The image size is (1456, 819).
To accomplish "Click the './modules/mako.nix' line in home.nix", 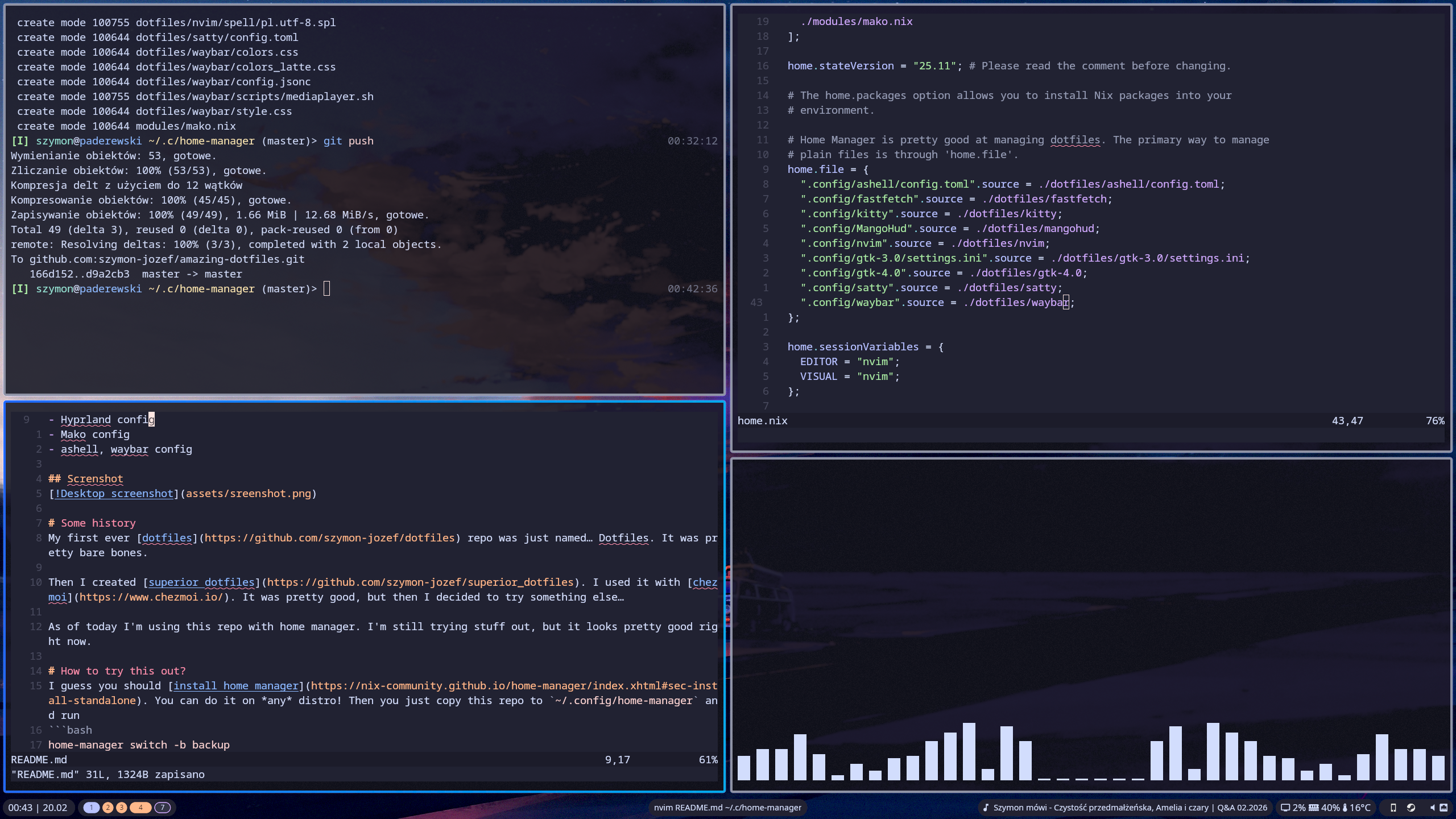I will coord(857,21).
